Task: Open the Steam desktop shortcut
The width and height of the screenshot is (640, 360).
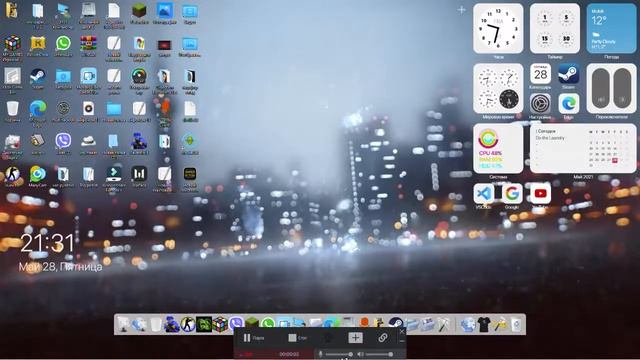Action: pyautogui.click(x=38, y=76)
